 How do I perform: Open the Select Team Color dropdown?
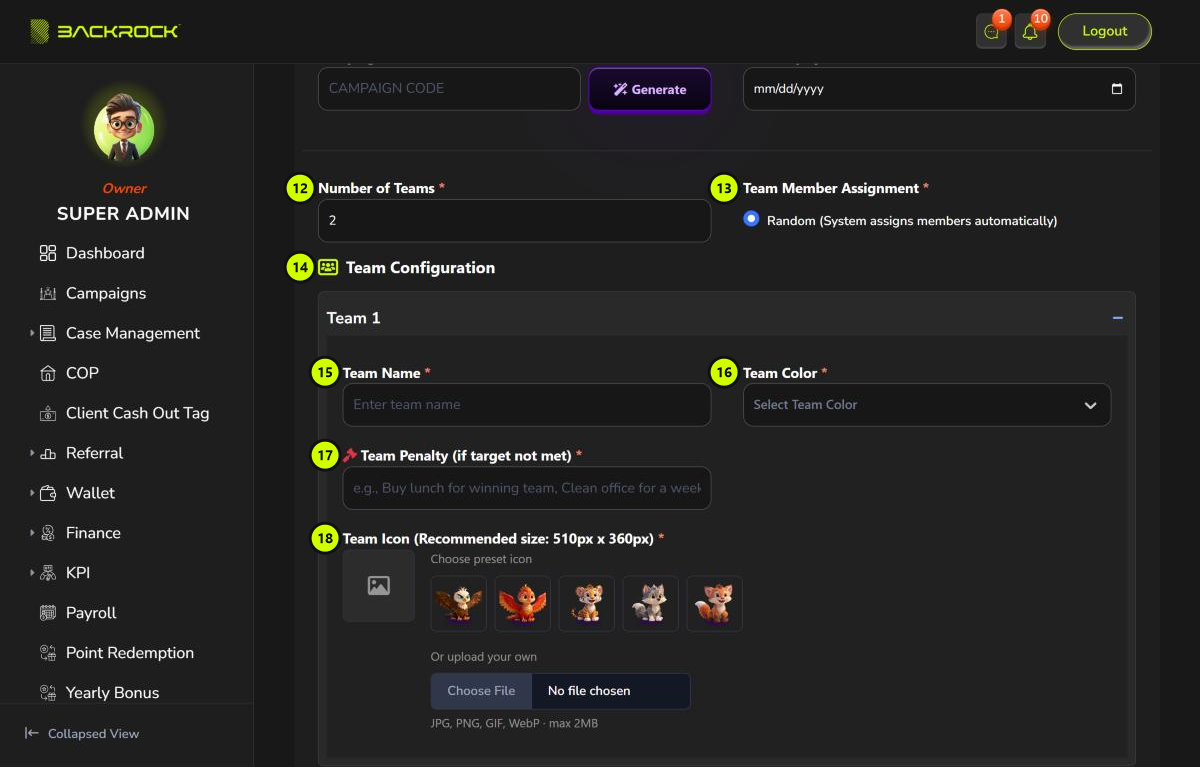click(926, 405)
